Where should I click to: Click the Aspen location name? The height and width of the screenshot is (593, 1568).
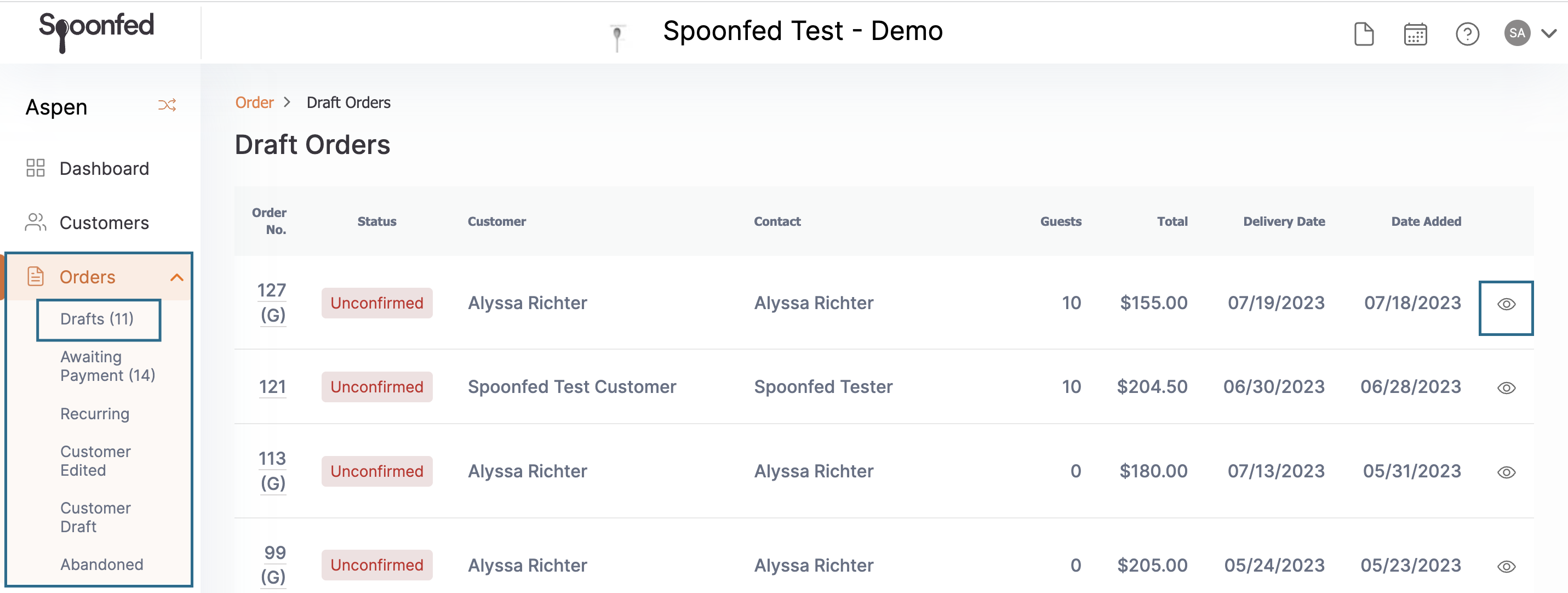(56, 107)
